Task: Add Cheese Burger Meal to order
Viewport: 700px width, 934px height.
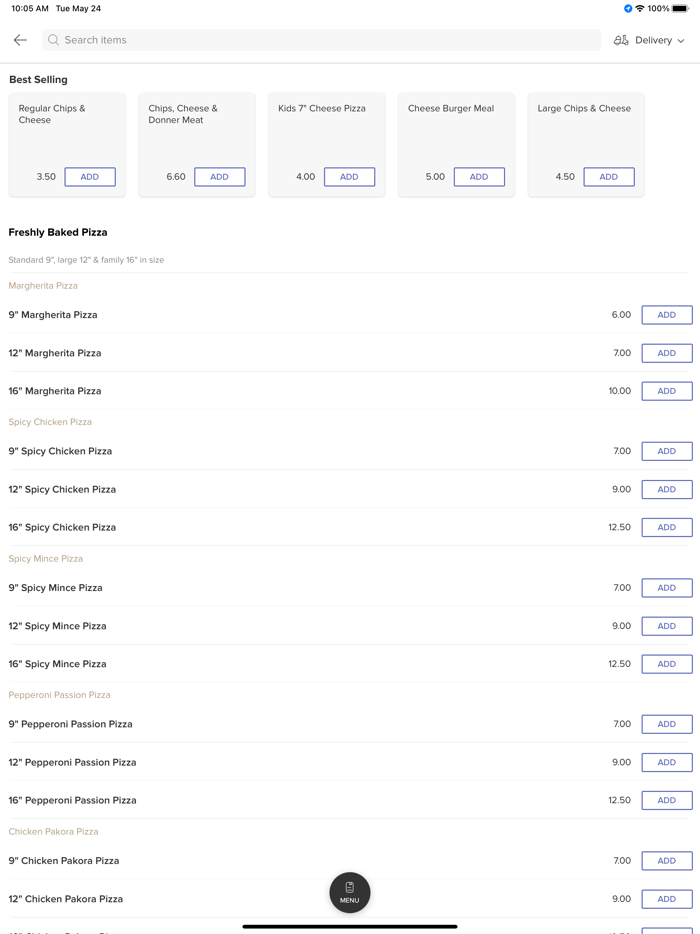Action: 479,177
